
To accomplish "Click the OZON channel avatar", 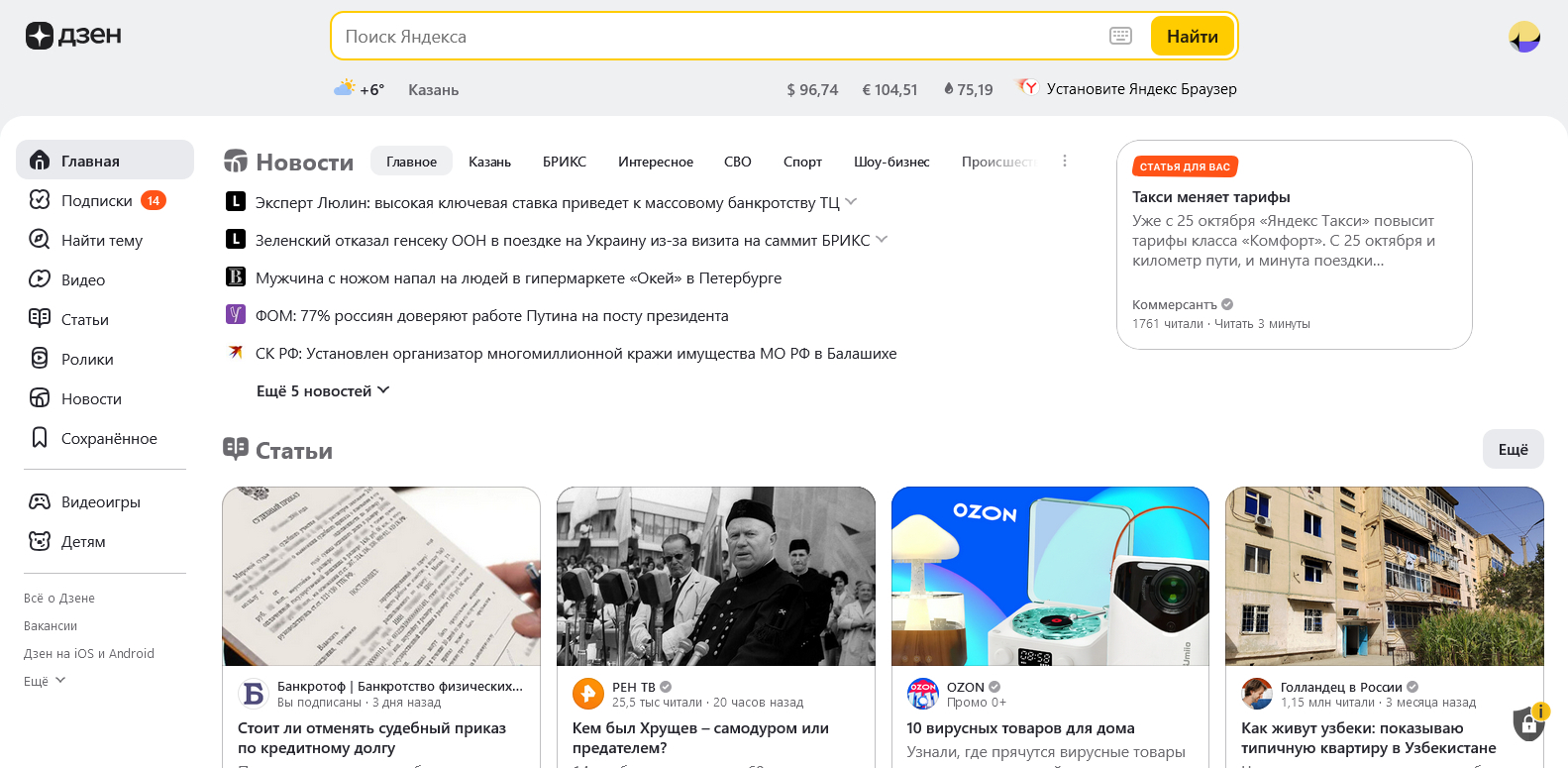I will click(923, 694).
